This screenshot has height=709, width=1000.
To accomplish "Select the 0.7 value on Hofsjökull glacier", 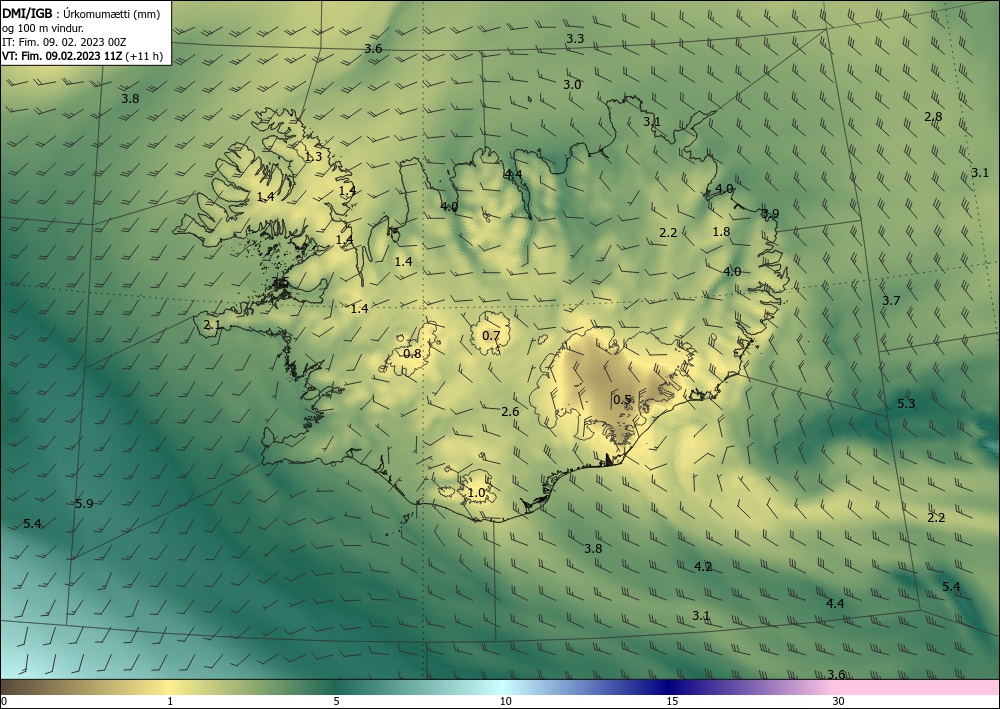I will [491, 335].
